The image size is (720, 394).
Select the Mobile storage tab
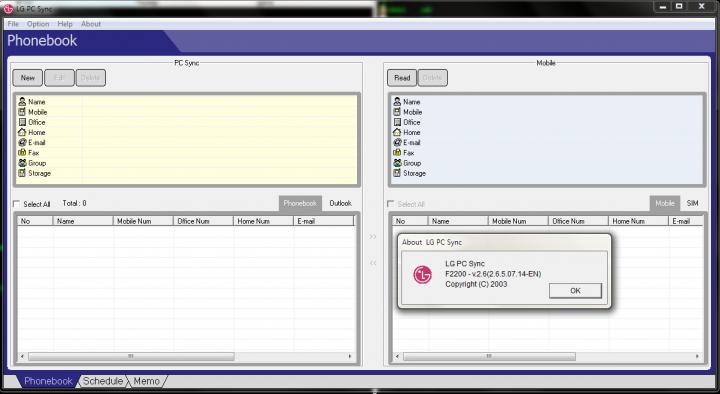click(x=664, y=203)
